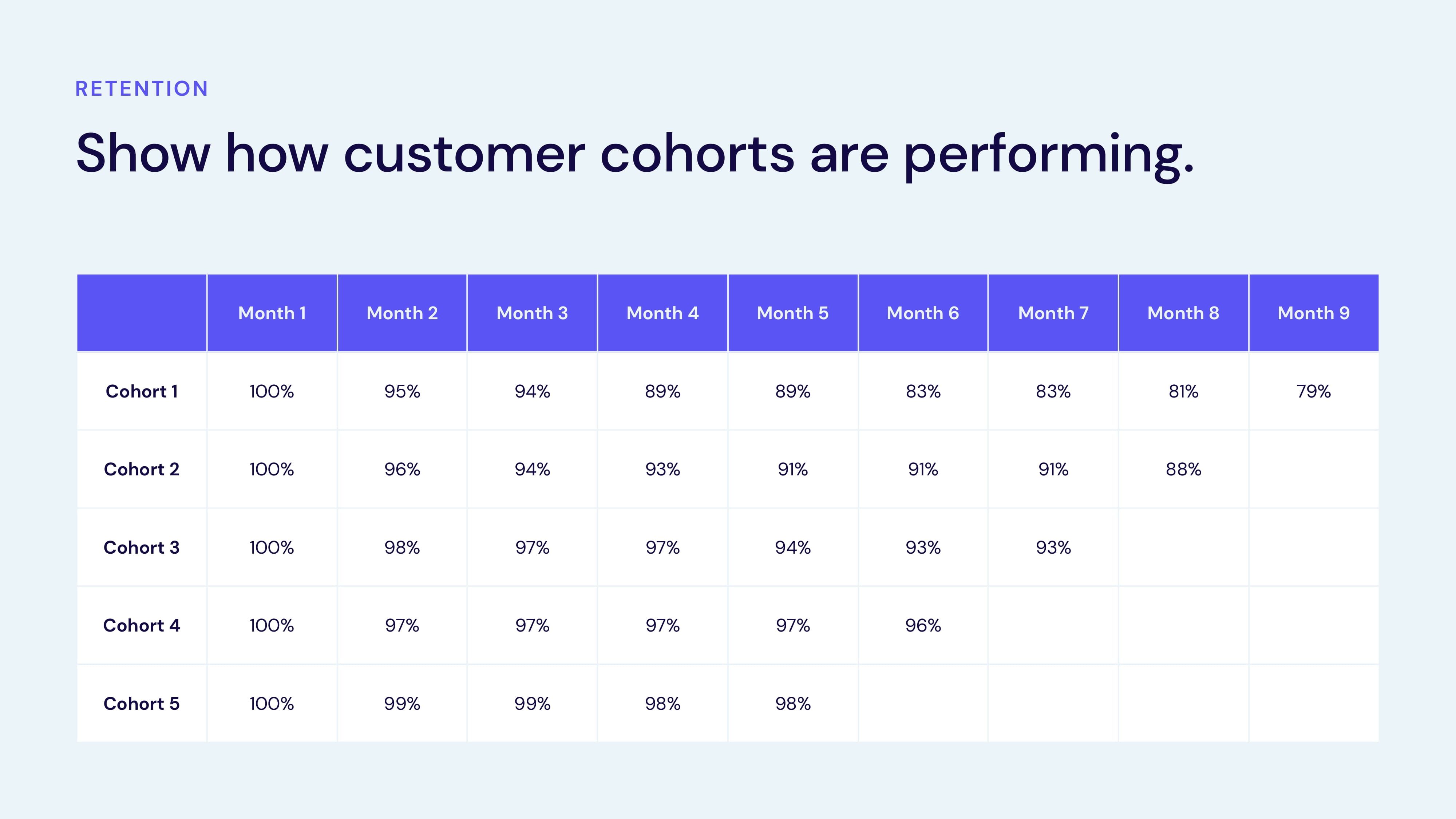Select the Month 7 column header
This screenshot has height=819, width=1456.
(x=1053, y=313)
